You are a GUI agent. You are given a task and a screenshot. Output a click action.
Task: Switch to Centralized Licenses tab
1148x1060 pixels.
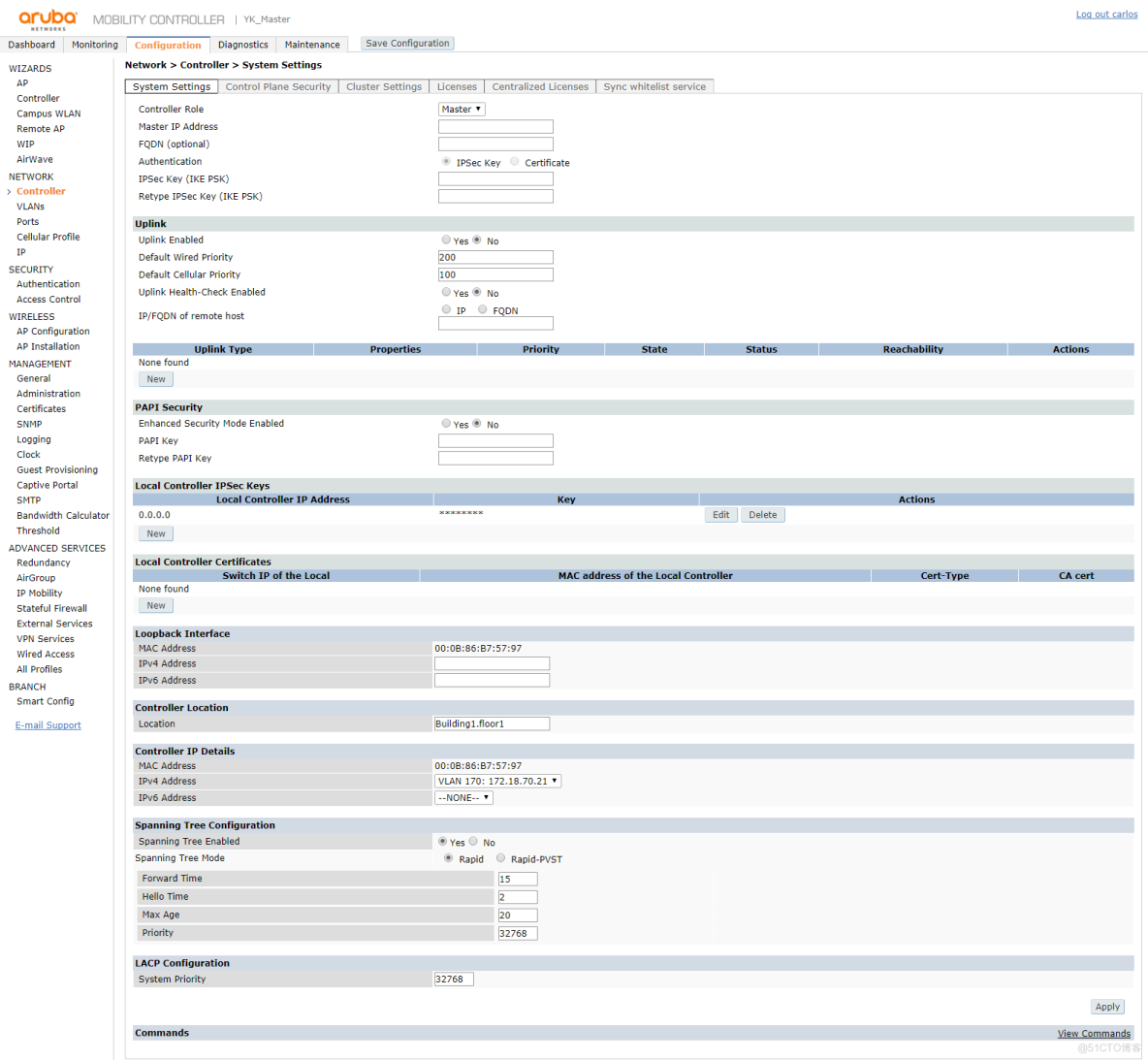click(540, 86)
